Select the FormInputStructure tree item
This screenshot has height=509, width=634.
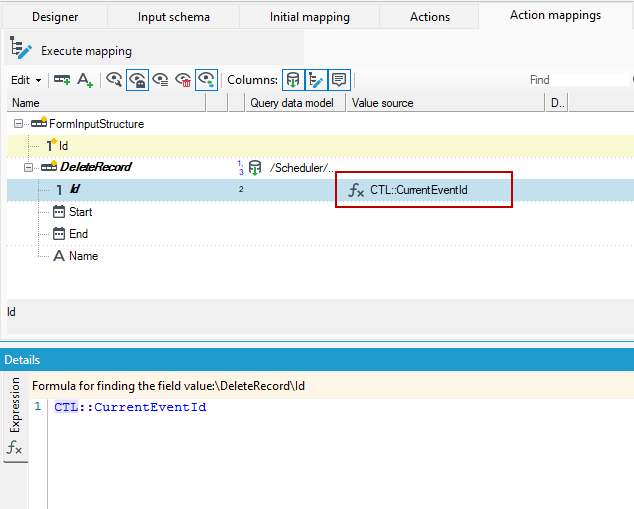tap(96, 124)
